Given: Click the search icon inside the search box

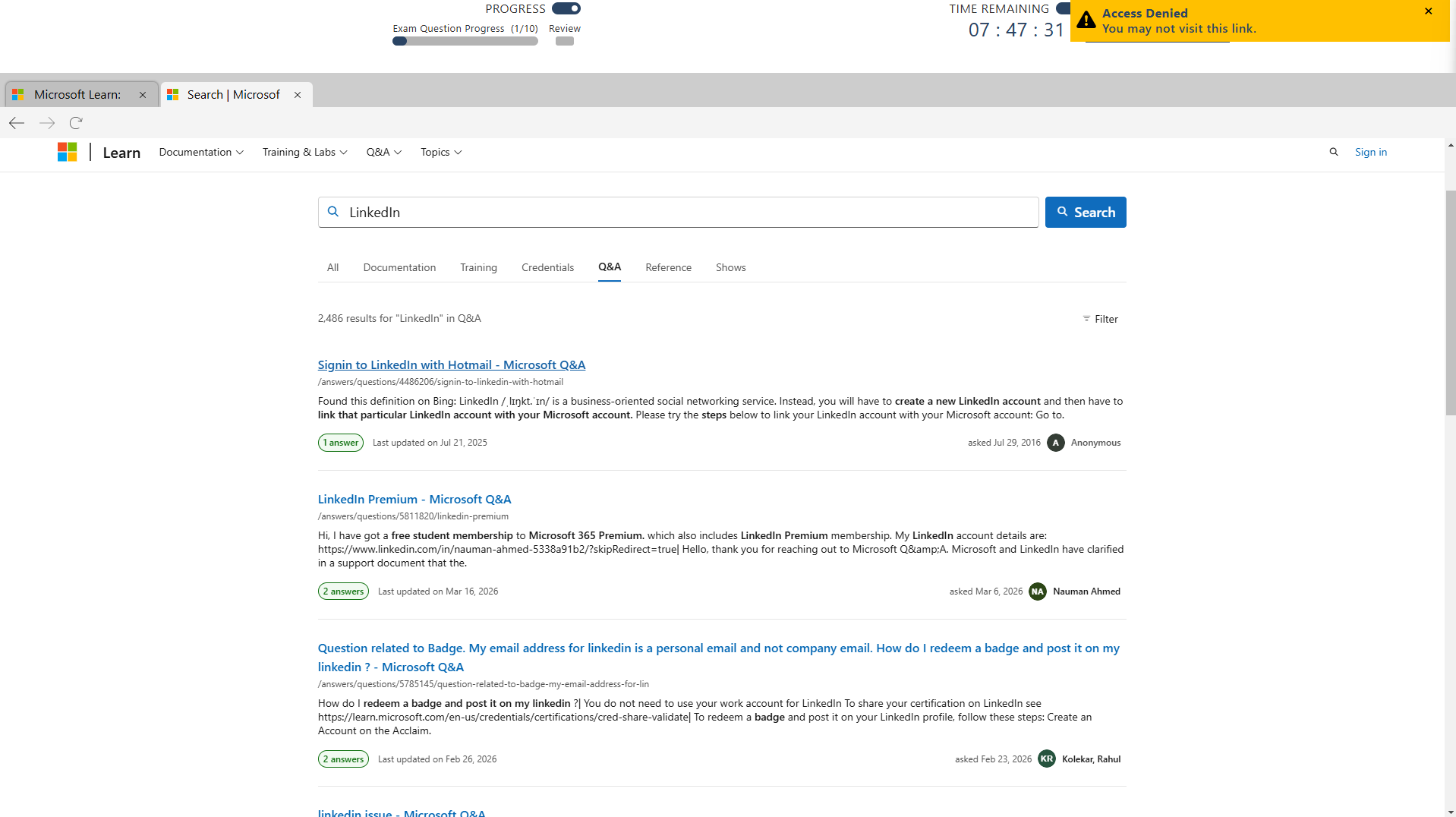Looking at the screenshot, I should 333,212.
